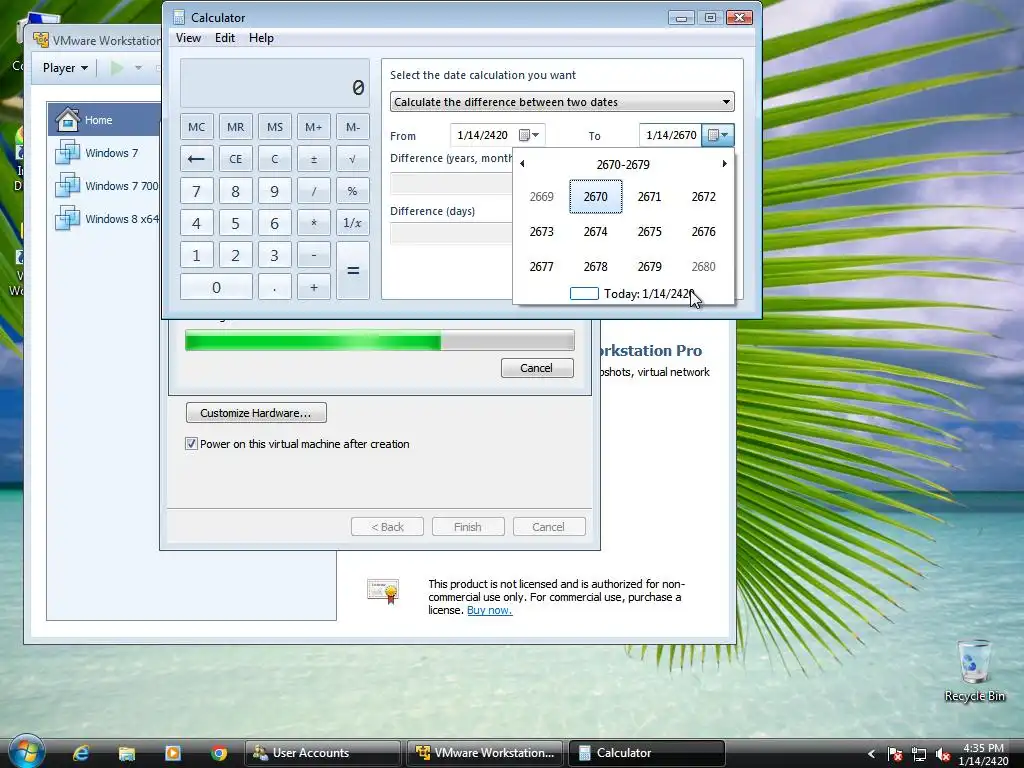
Task: Click the Back button in VMware wizard
Action: (387, 527)
